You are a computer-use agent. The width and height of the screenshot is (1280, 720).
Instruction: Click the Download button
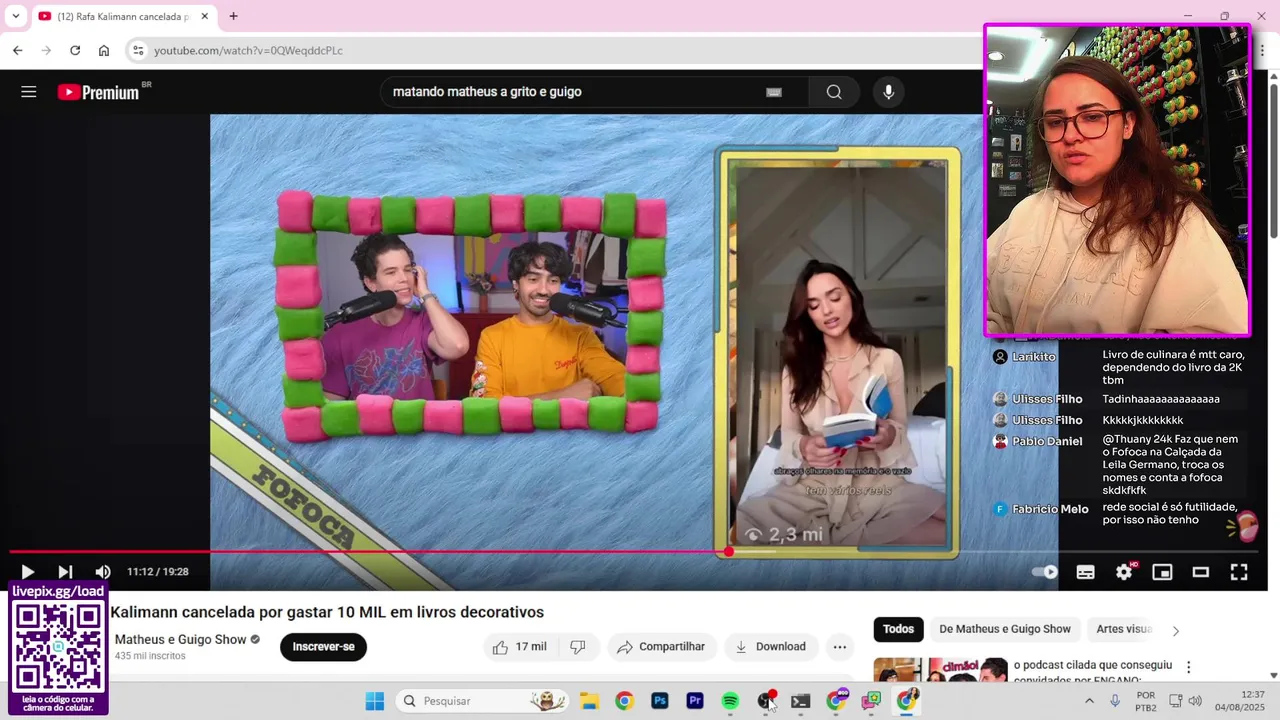point(771,647)
